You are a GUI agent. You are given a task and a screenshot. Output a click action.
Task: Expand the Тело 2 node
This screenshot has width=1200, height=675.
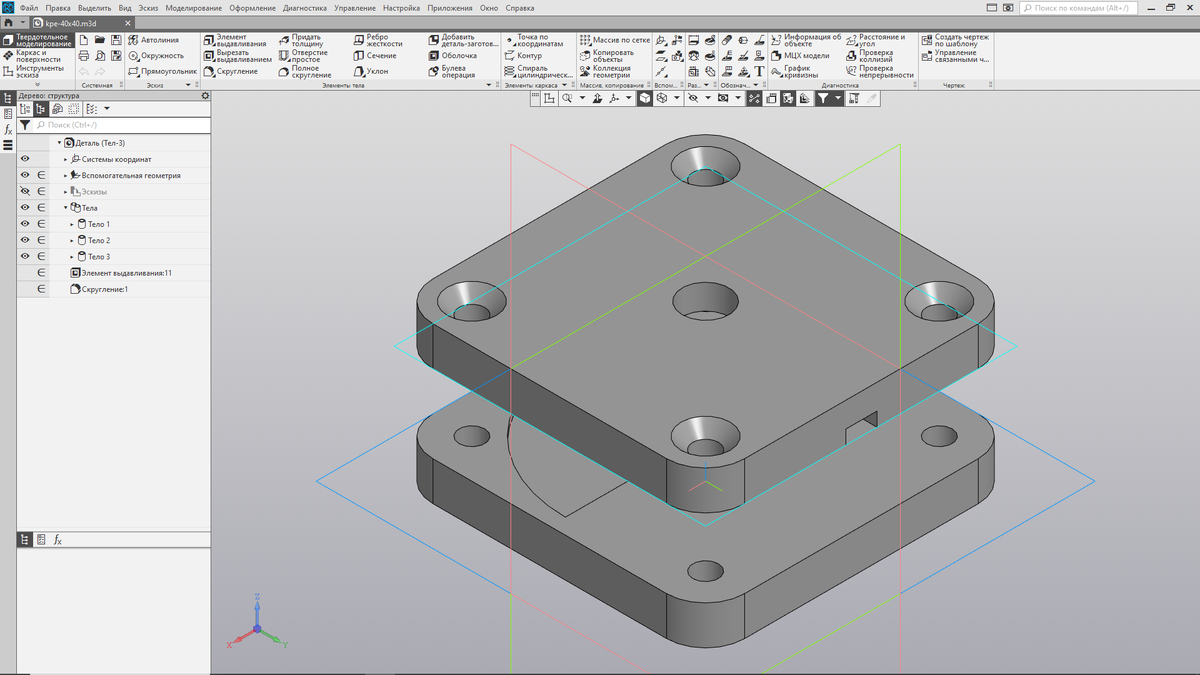point(72,240)
